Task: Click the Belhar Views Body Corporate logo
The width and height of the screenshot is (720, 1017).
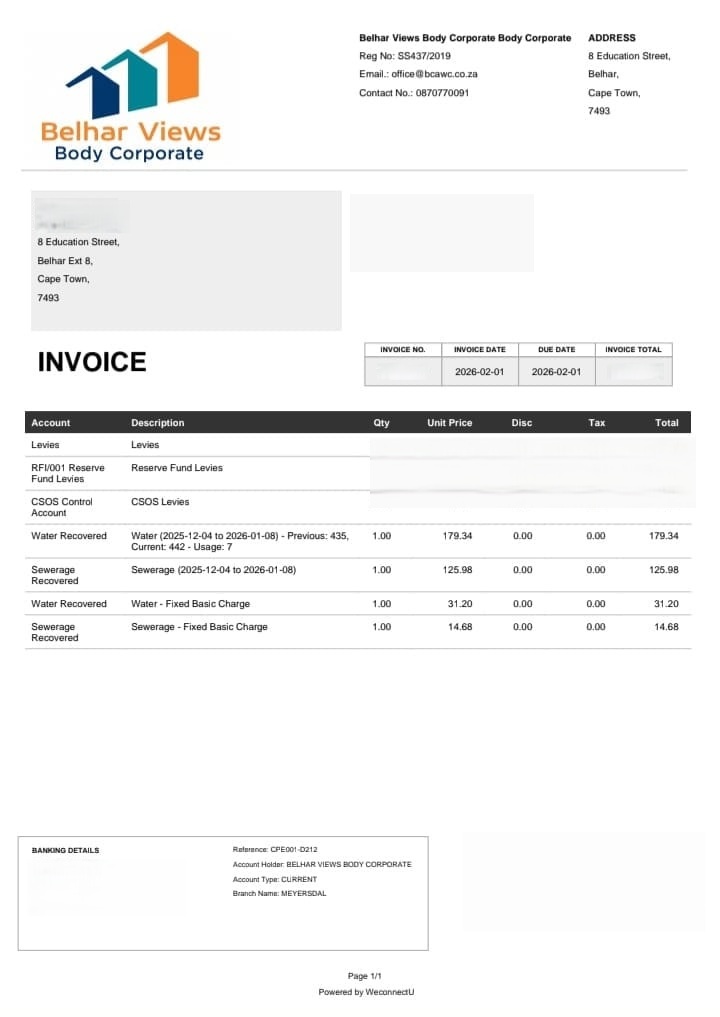Action: coord(131,96)
